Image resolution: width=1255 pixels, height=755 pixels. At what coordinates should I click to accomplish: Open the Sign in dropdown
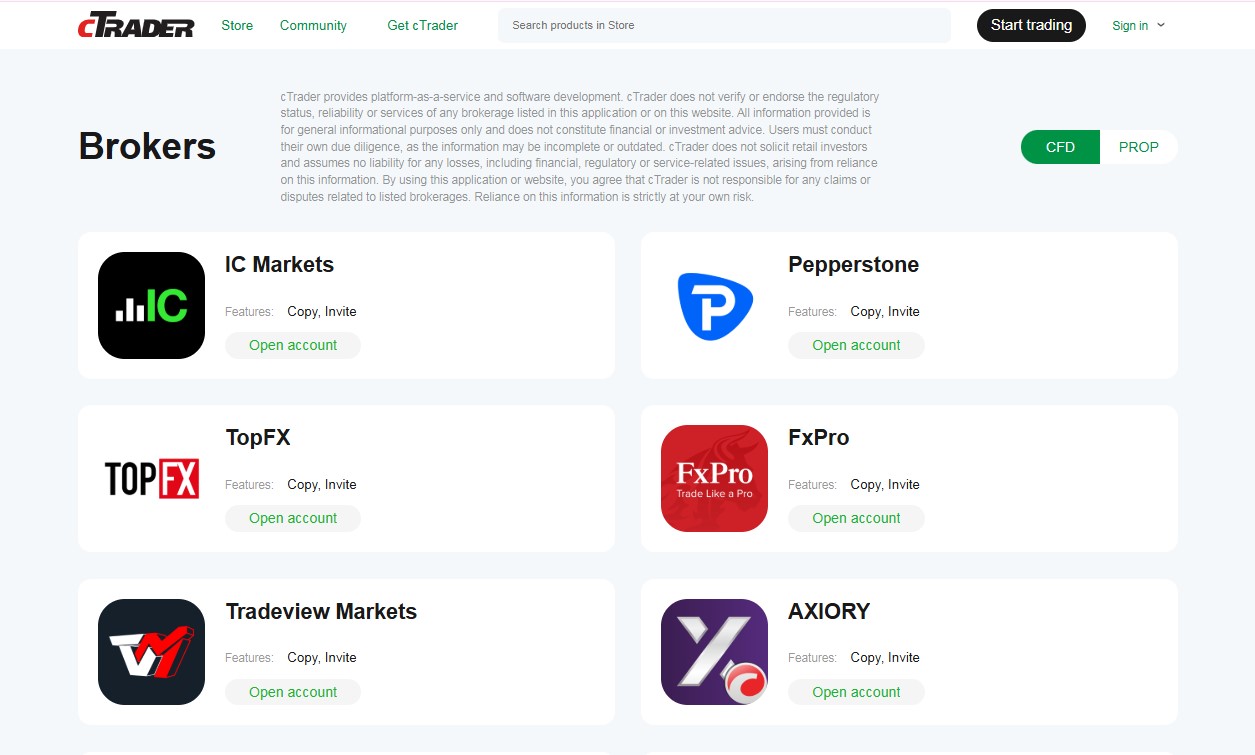pyautogui.click(x=1131, y=25)
